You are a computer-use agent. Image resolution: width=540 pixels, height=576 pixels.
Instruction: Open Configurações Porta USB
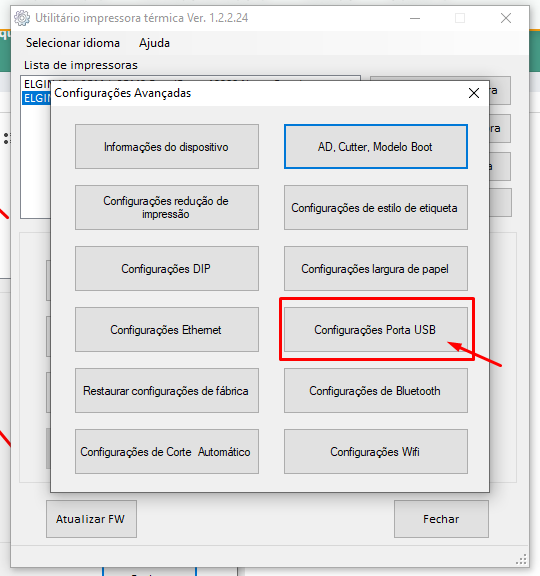coord(375,330)
